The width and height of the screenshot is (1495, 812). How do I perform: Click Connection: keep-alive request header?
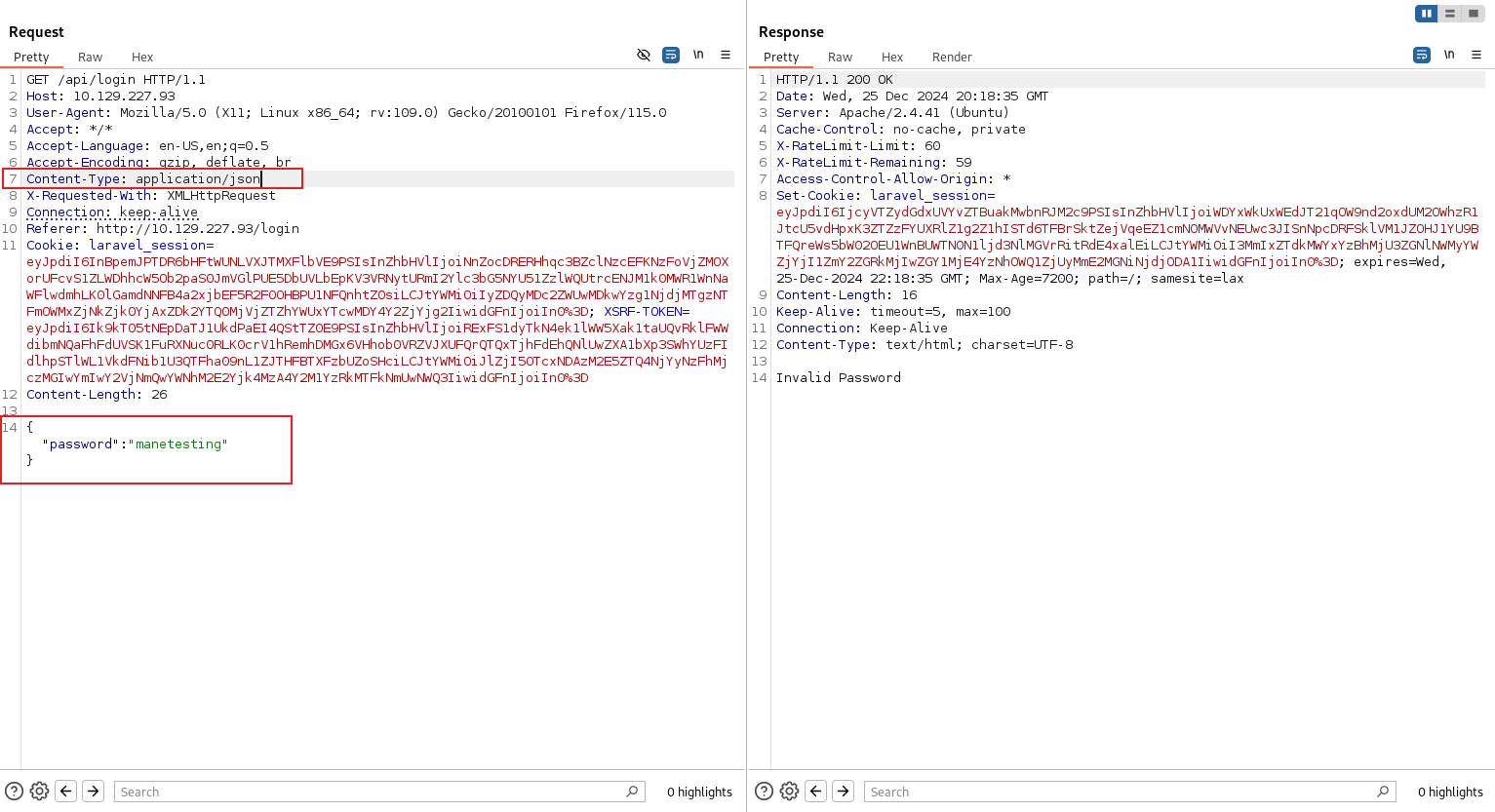[112, 213]
